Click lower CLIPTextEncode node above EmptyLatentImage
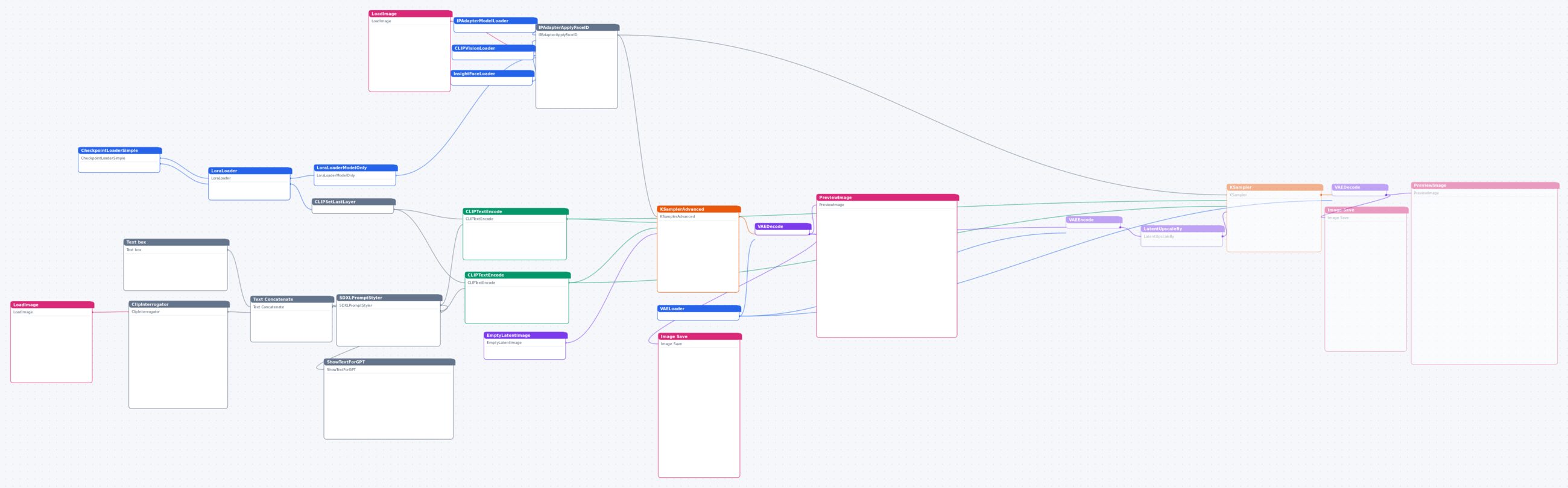Screen dimensions: 1568x488 [x=517, y=298]
